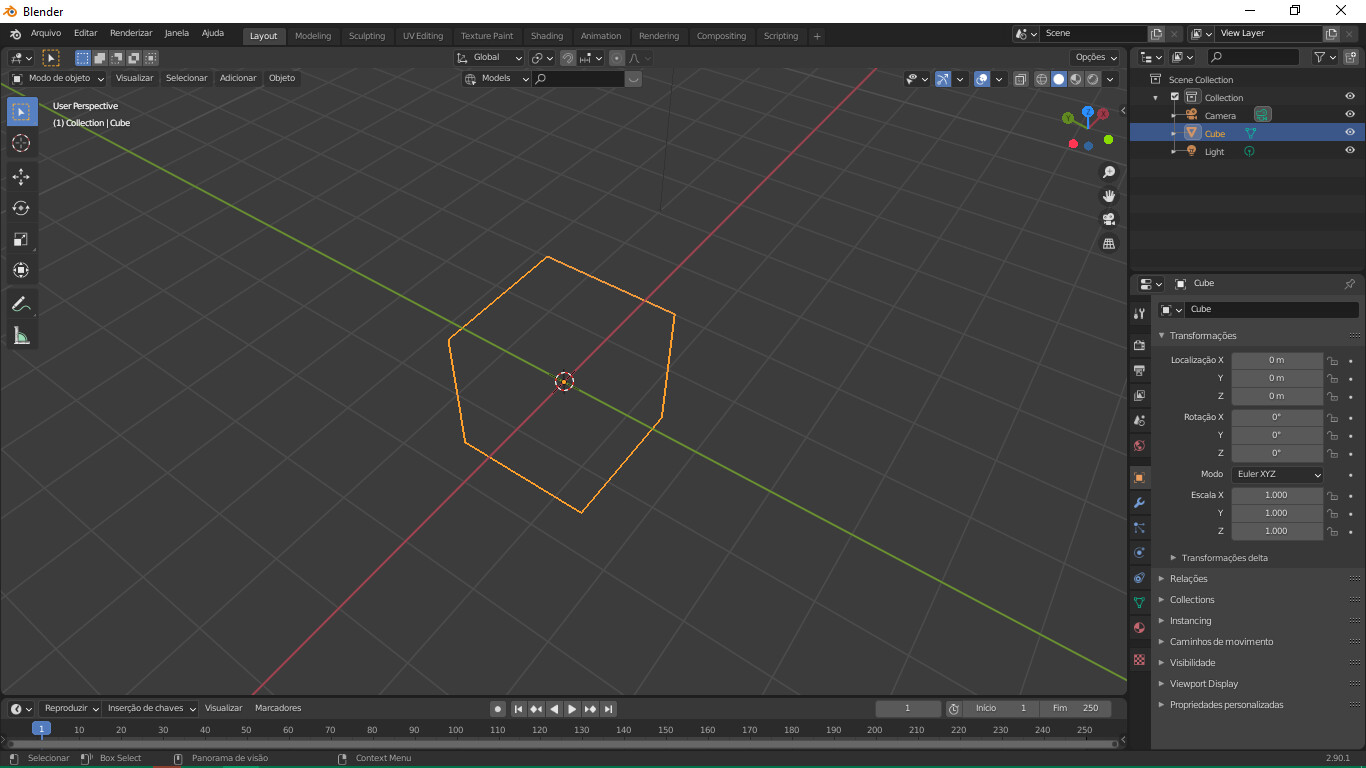Open the Renderizar menu
1366x768 pixels.
(x=131, y=33)
